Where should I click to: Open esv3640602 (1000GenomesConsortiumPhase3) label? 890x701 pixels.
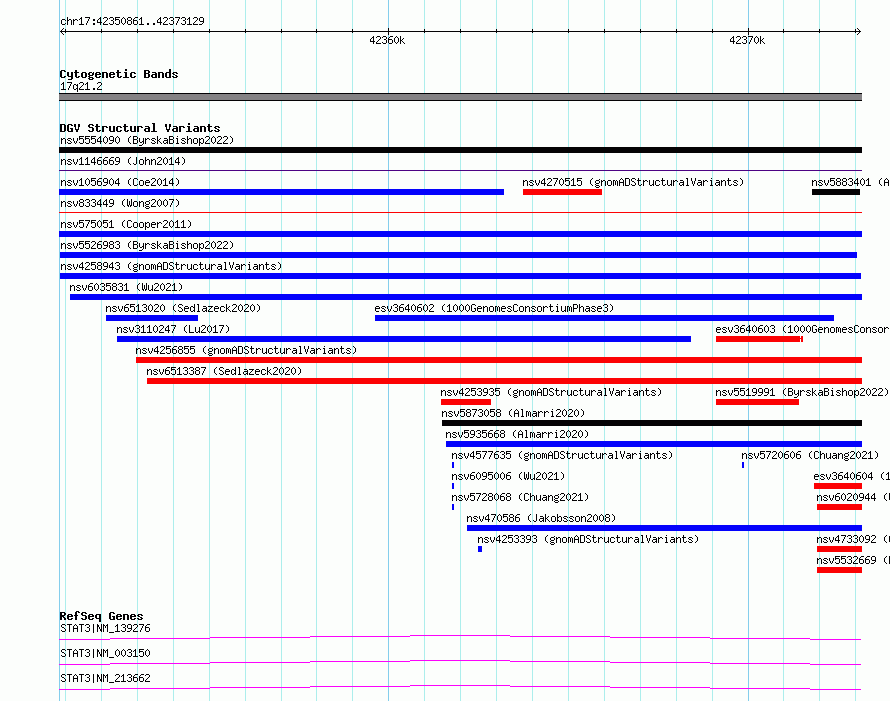pyautogui.click(x=494, y=308)
